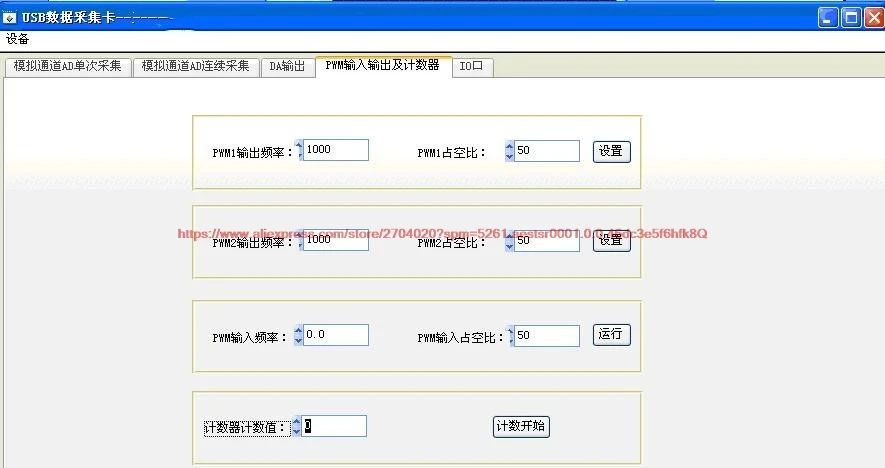Switch to 模拟通道AD连续采集 tab

tap(196, 67)
